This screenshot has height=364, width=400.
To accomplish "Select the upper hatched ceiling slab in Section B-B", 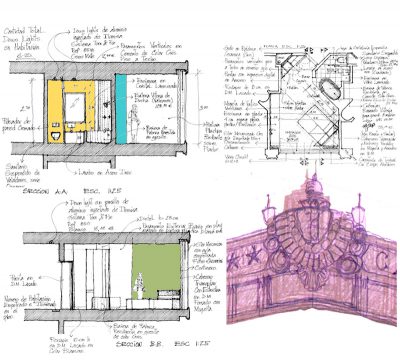I will click(106, 238).
